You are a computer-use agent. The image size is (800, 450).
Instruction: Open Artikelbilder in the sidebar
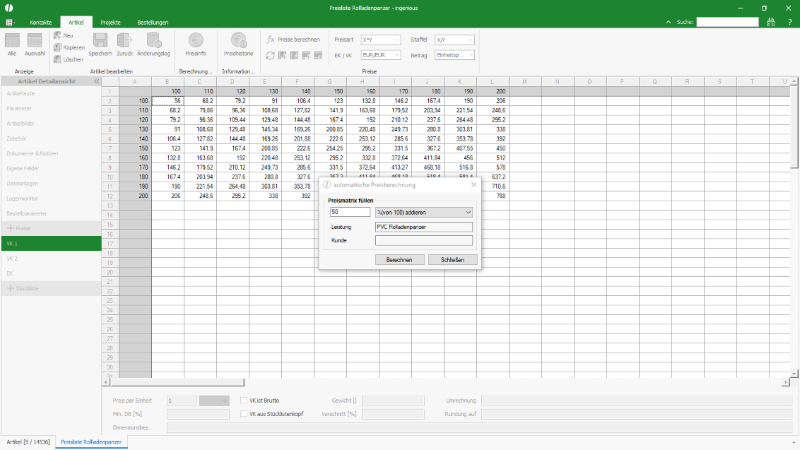pos(51,123)
